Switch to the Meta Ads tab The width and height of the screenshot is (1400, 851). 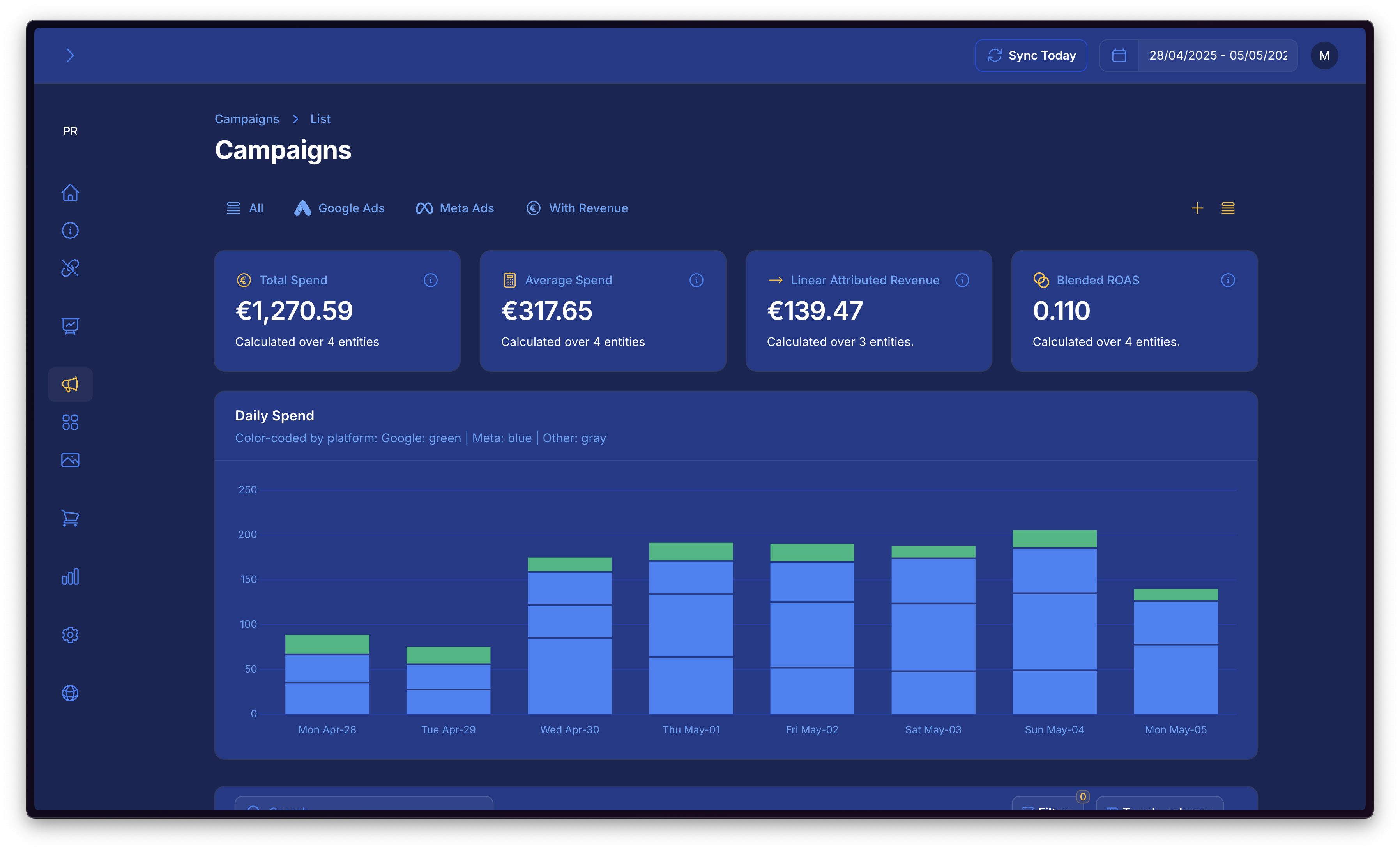pos(455,208)
